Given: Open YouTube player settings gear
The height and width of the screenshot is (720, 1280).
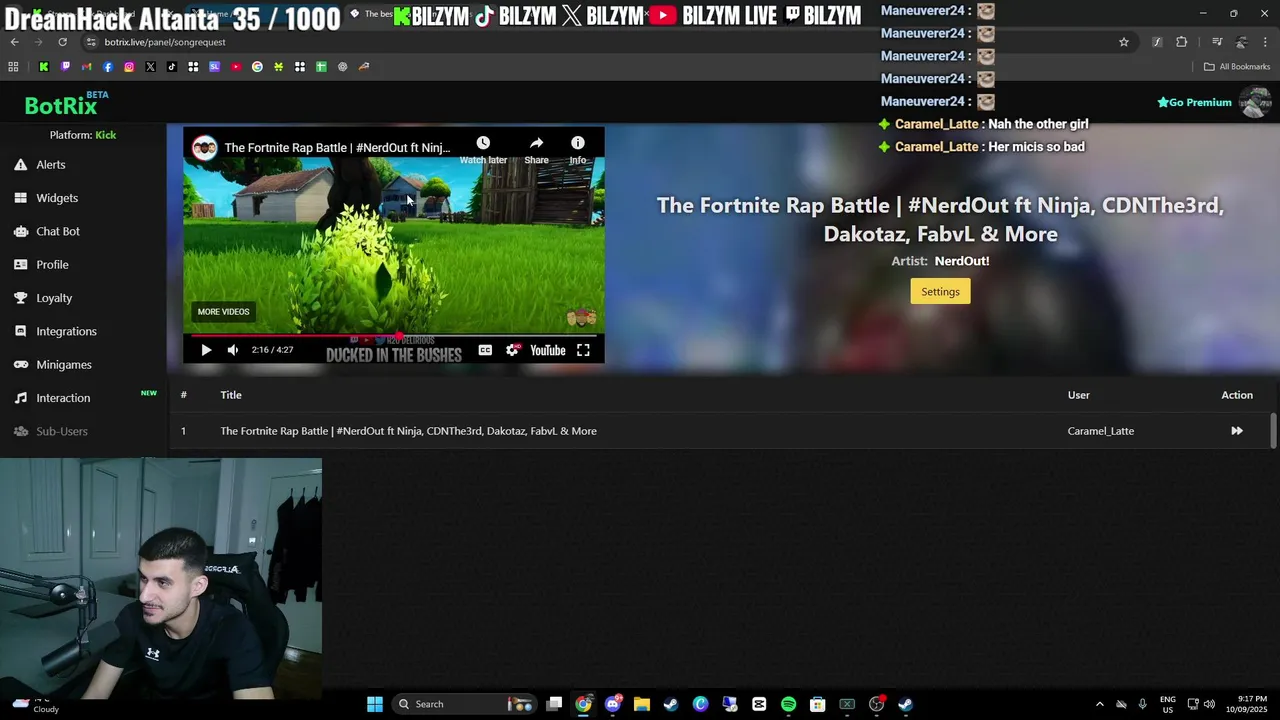Looking at the screenshot, I should coord(512,350).
